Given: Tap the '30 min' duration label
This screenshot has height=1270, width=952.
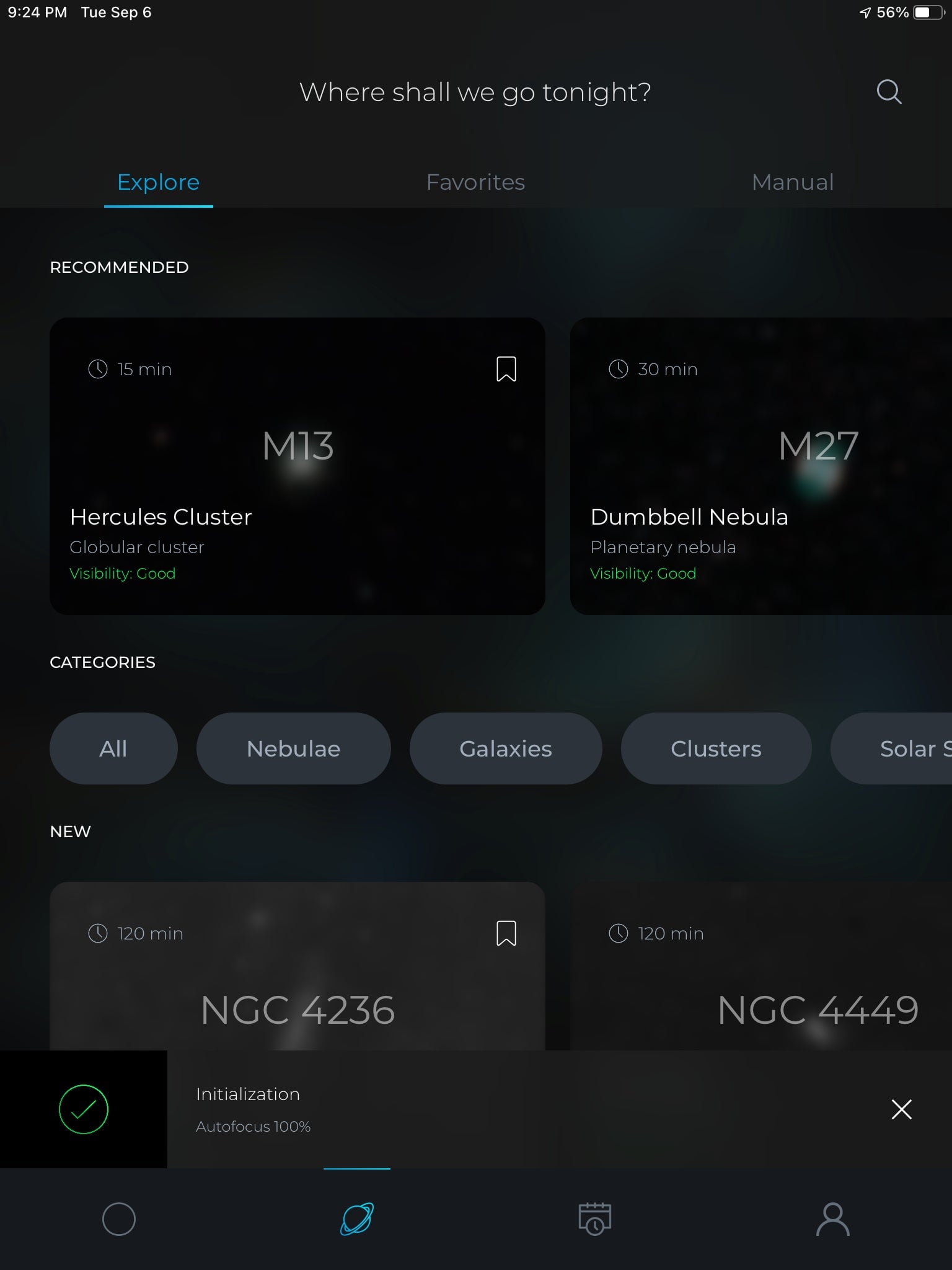Looking at the screenshot, I should [x=668, y=369].
